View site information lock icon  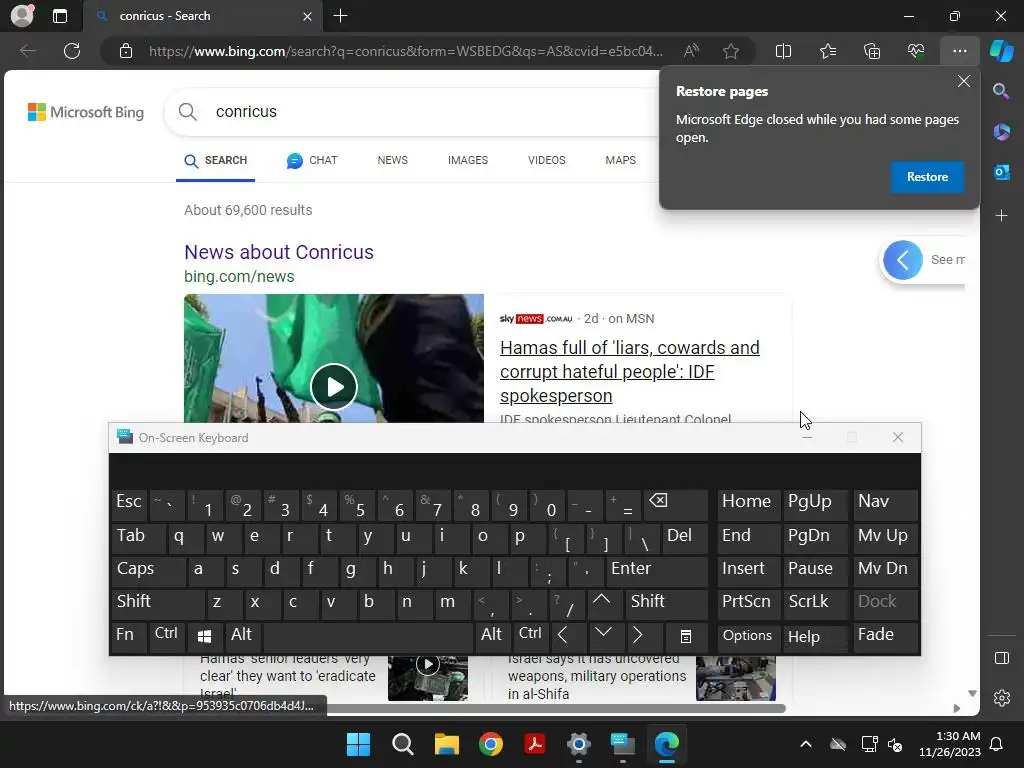tap(126, 51)
